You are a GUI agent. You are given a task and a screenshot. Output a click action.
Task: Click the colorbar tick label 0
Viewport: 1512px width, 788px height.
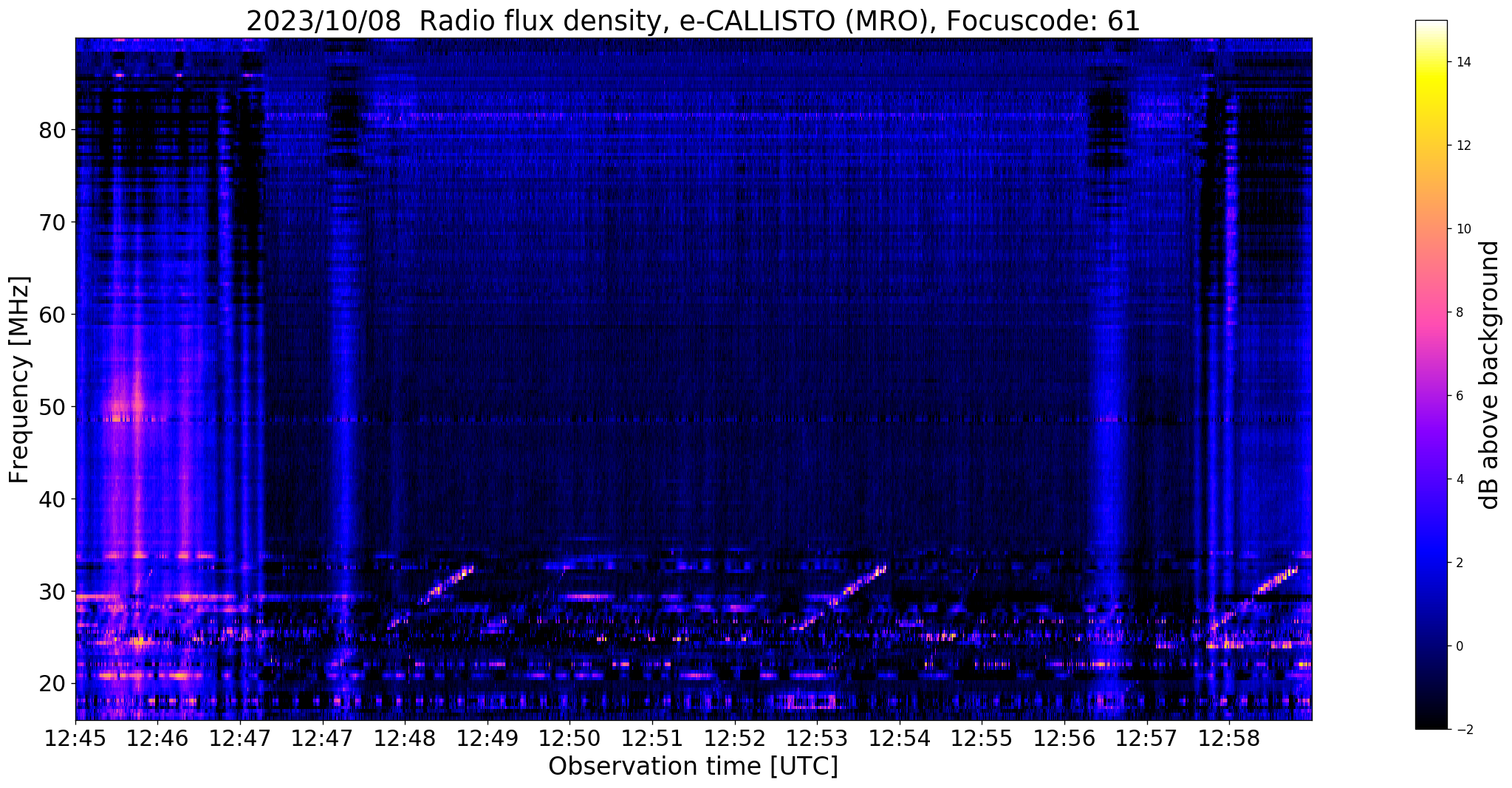coord(1459,646)
